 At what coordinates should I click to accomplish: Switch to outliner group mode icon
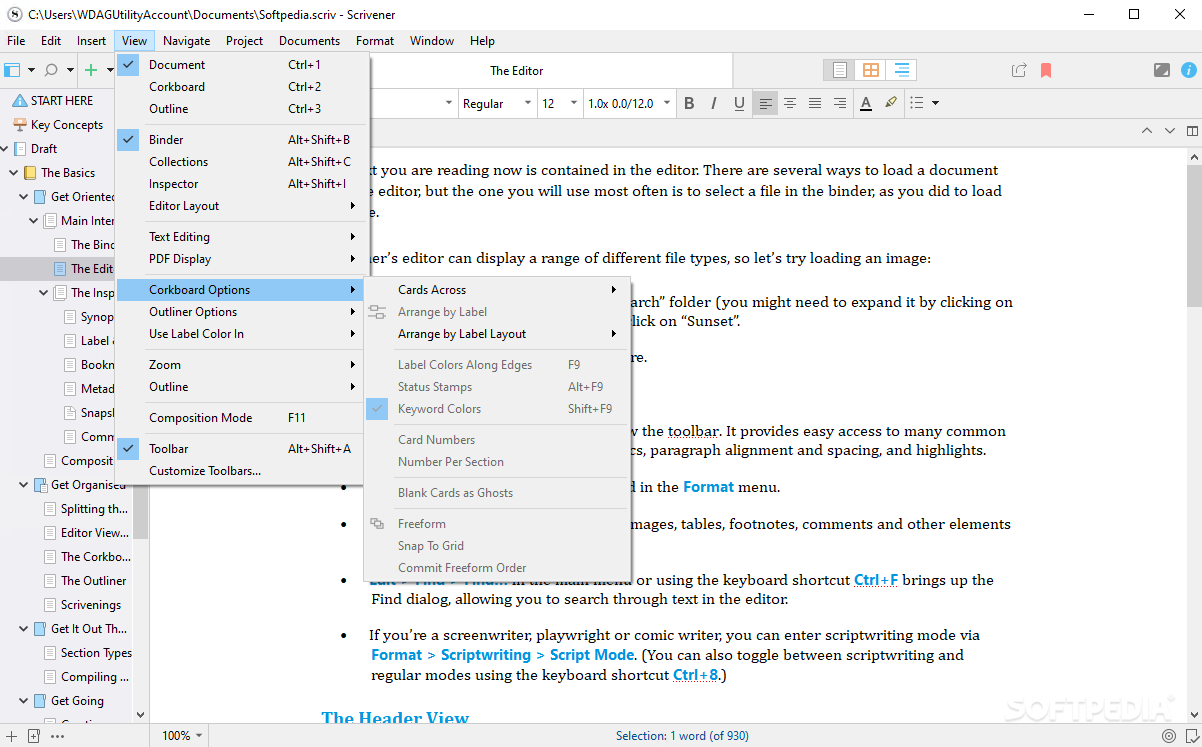click(x=902, y=70)
